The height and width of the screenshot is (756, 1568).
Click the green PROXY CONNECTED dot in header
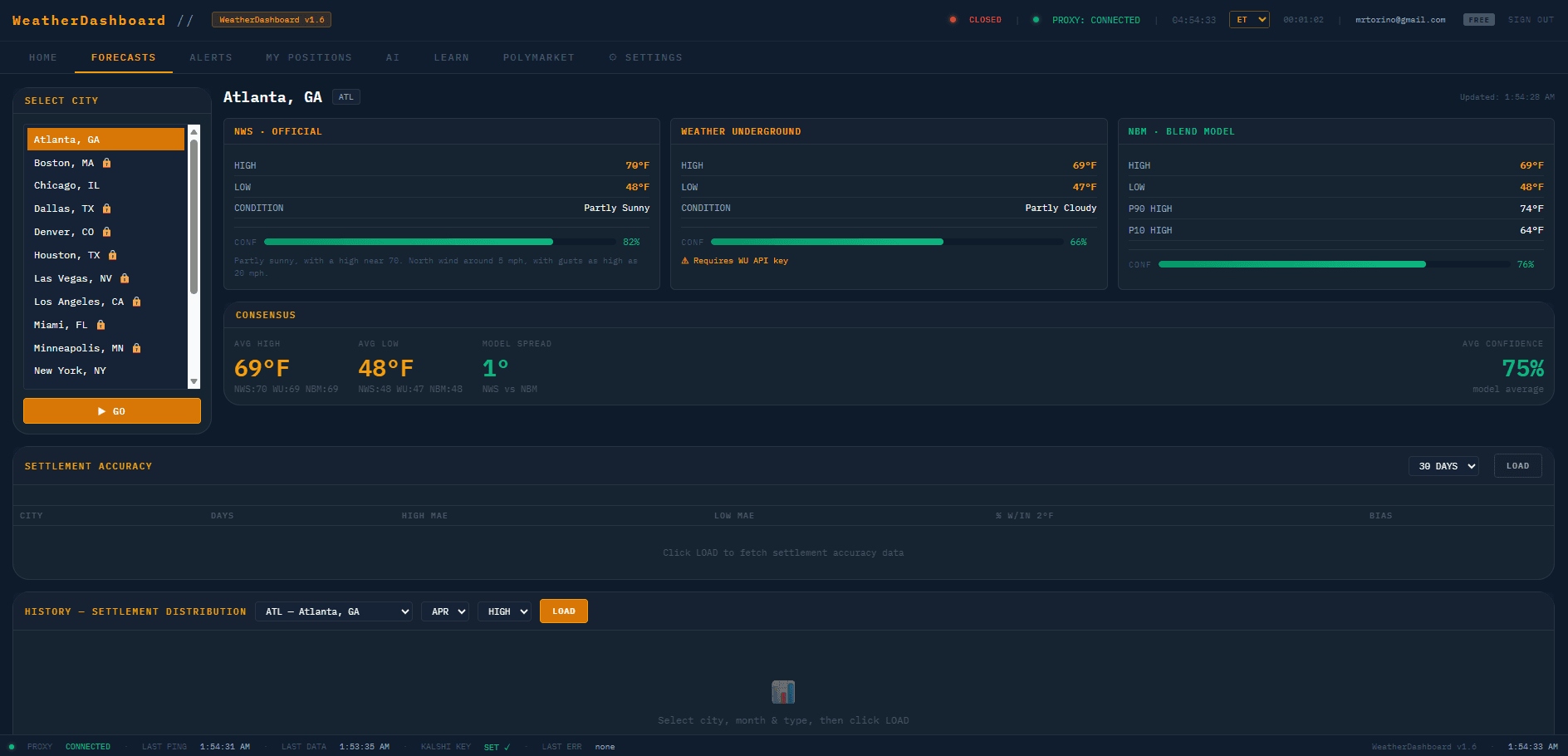[1035, 18]
